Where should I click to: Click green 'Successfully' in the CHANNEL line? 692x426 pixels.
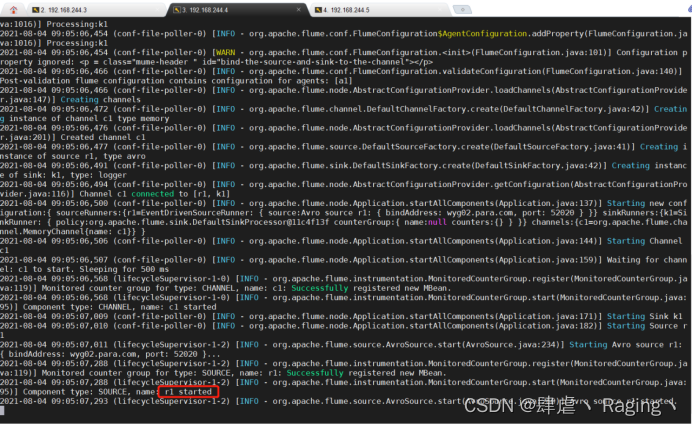coord(320,288)
